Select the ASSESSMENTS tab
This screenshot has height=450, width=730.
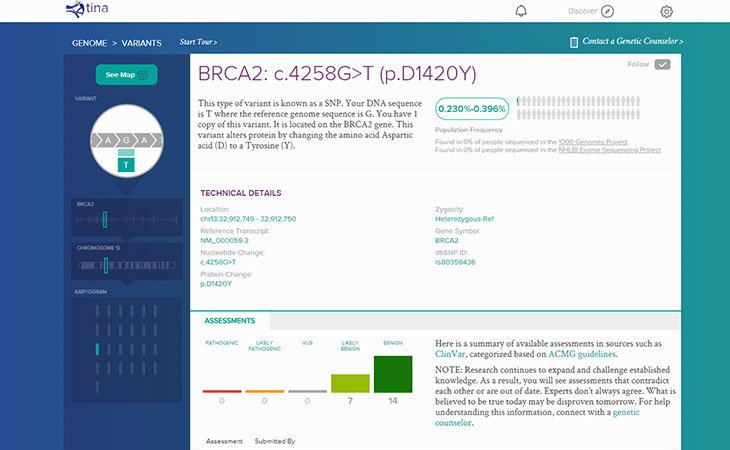[229, 321]
